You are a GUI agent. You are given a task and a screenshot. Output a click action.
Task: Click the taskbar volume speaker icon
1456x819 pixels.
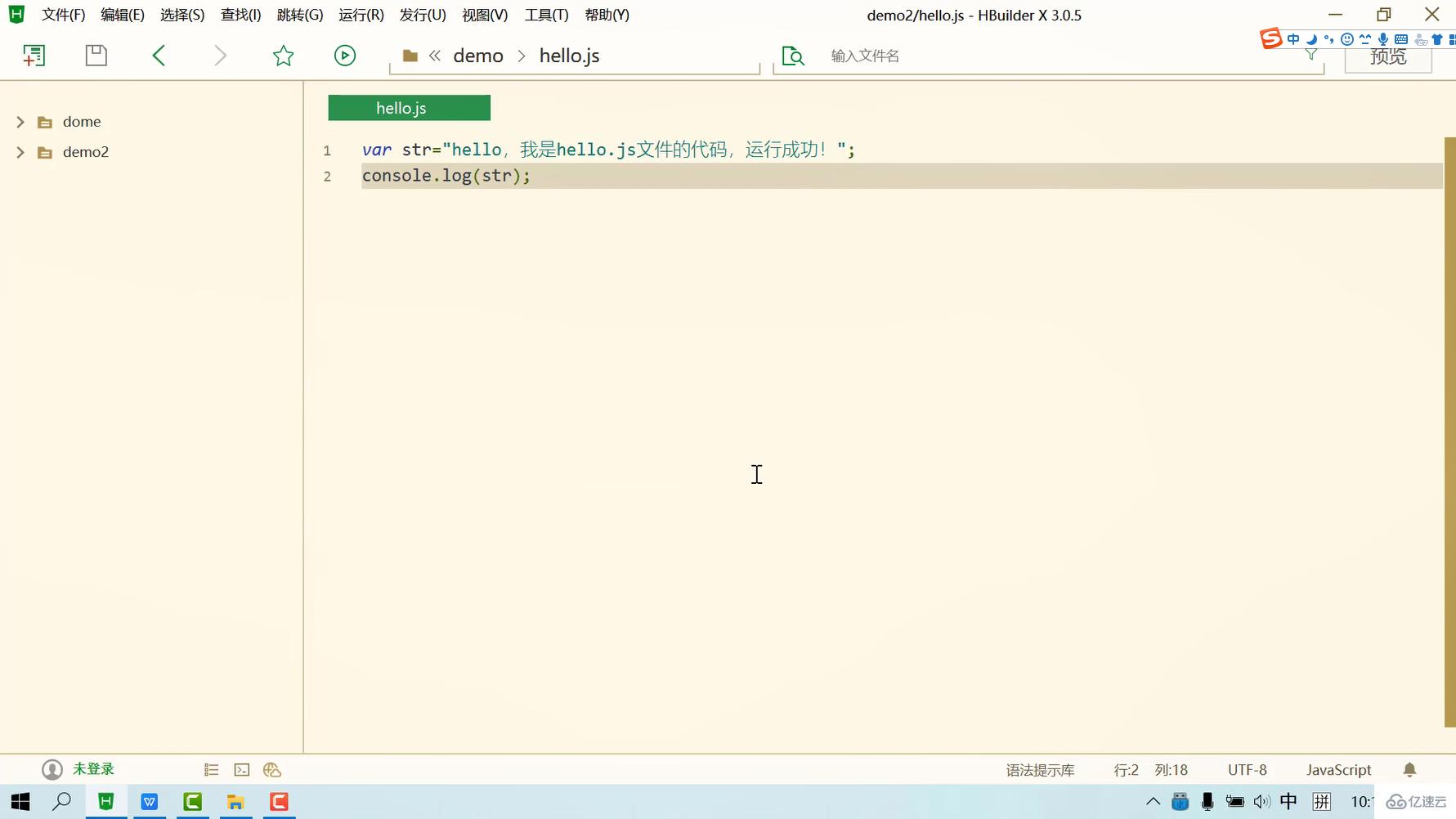point(1261,802)
